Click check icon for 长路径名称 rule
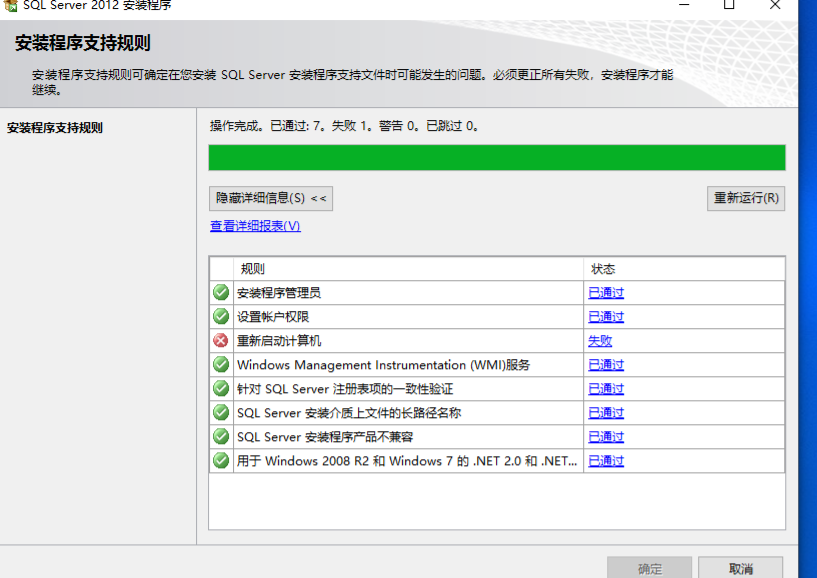Image resolution: width=817 pixels, height=578 pixels. point(221,412)
